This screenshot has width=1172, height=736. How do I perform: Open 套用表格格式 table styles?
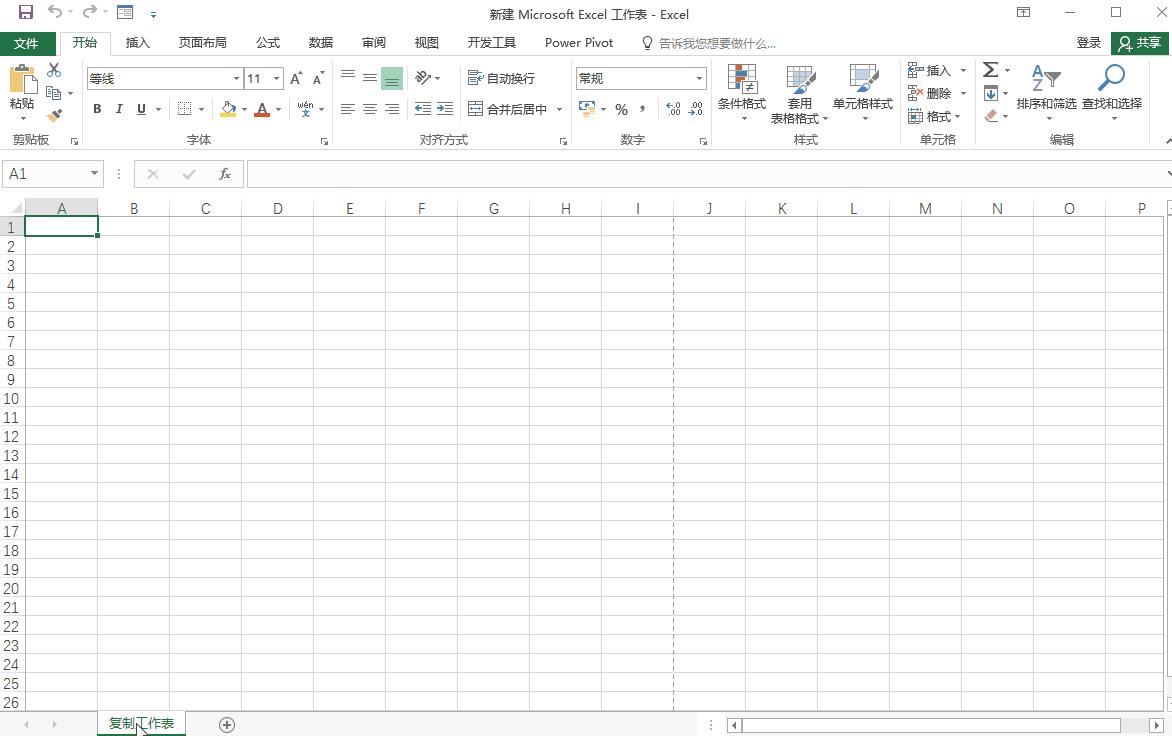(x=799, y=93)
